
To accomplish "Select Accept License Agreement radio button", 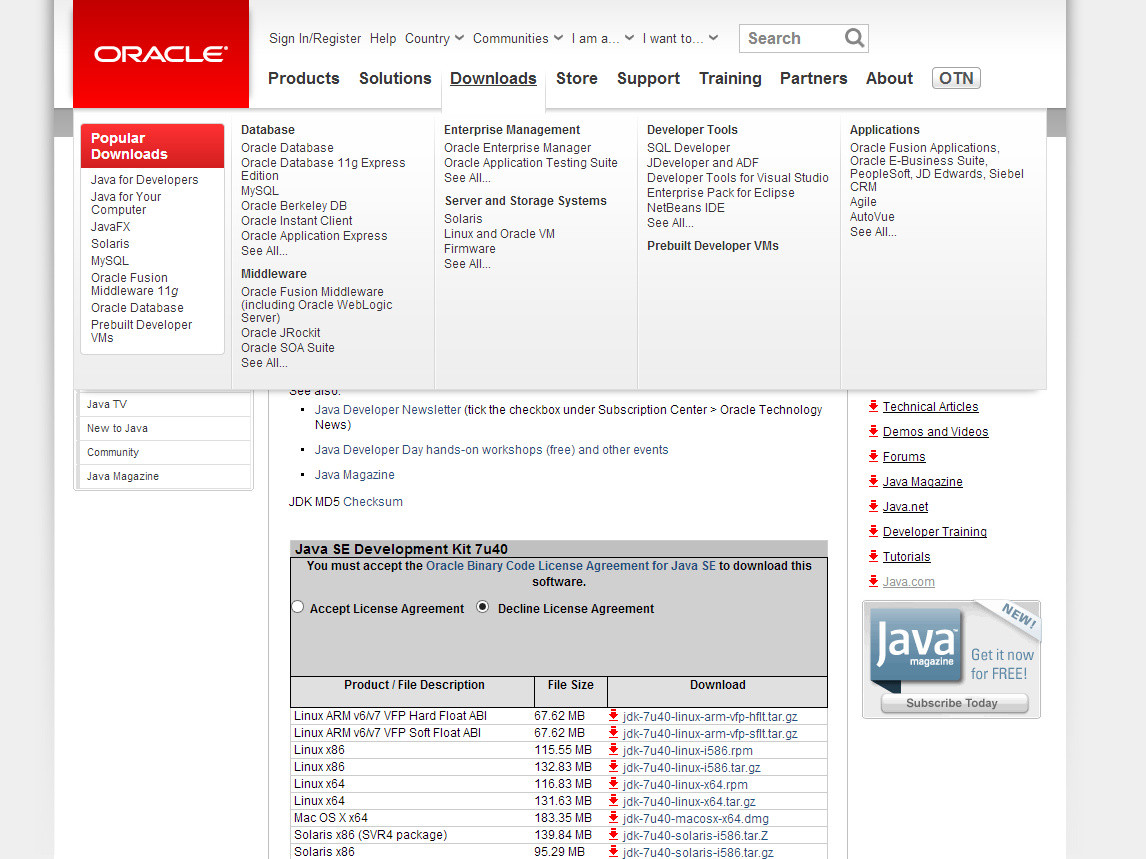I will point(297,607).
